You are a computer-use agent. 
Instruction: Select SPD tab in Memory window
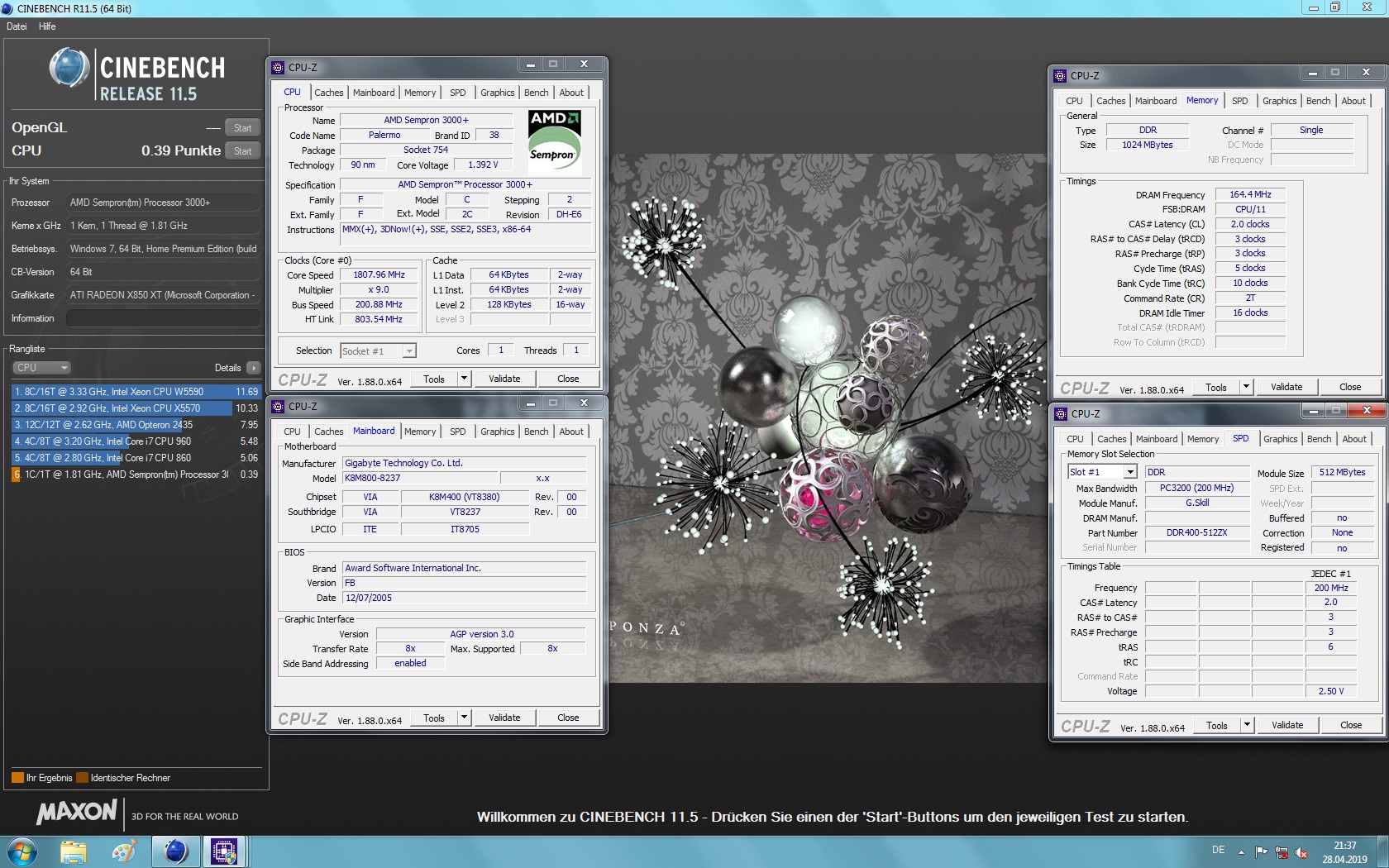(1239, 101)
